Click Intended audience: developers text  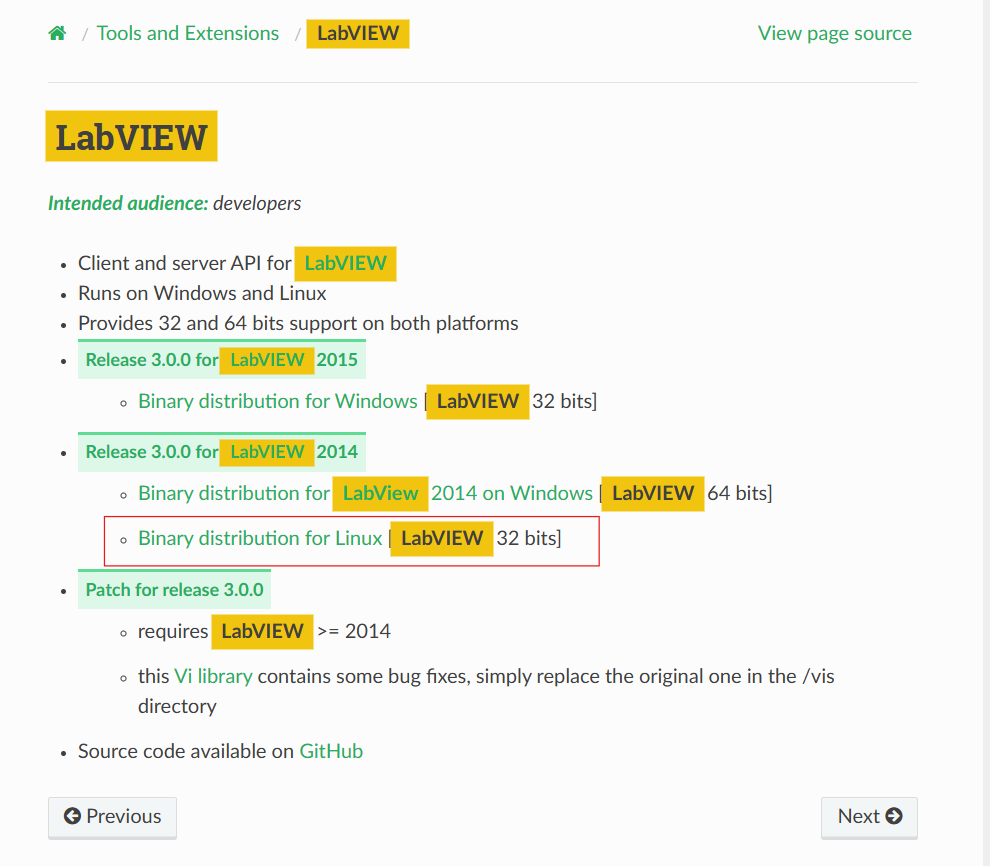point(174,203)
